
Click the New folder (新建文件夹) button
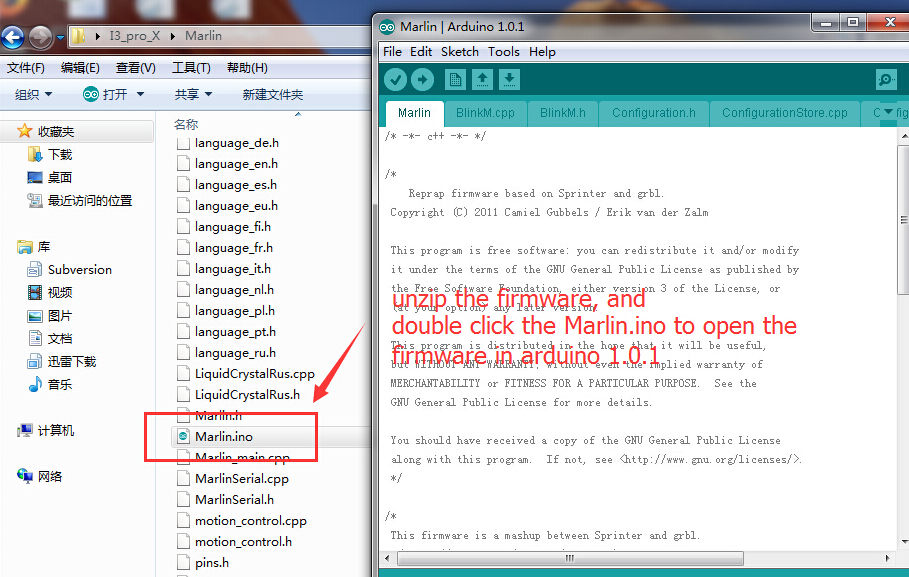(273, 95)
